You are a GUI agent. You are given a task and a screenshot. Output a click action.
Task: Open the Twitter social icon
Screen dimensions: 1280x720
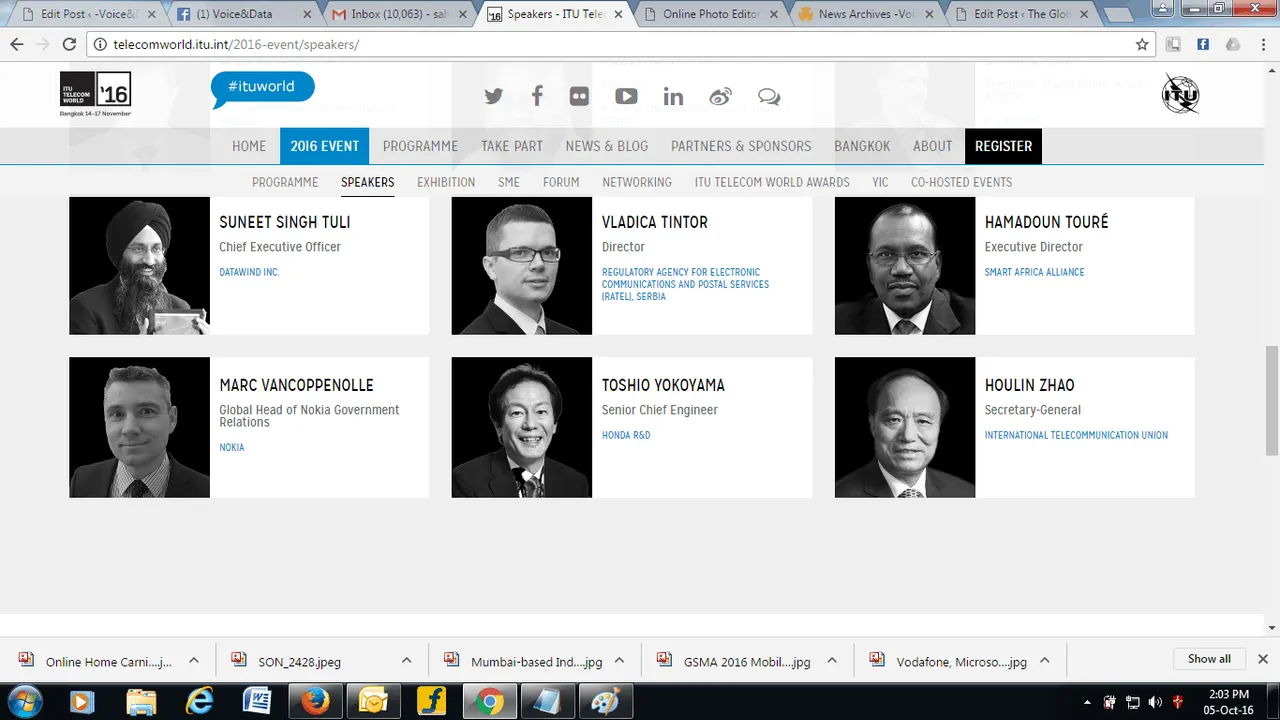click(493, 96)
